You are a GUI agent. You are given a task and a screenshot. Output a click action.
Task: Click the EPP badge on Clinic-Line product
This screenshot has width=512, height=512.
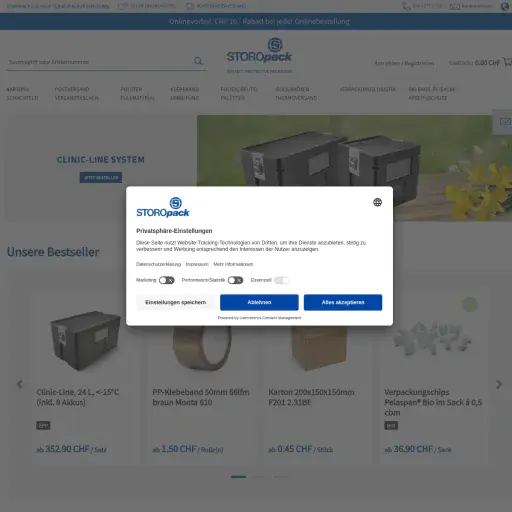click(43, 426)
